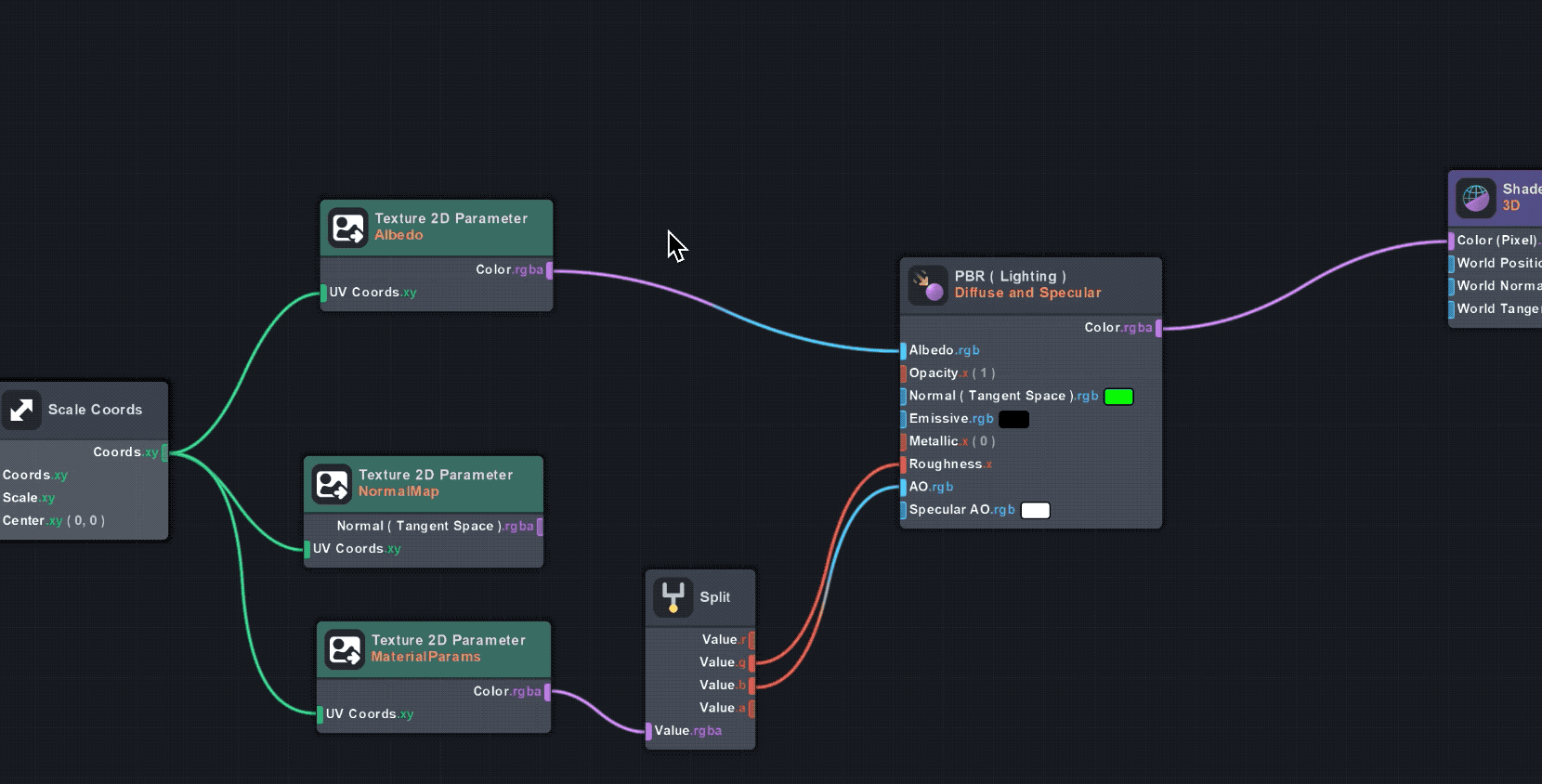Click the PBR Lighting node icon

pos(927,285)
